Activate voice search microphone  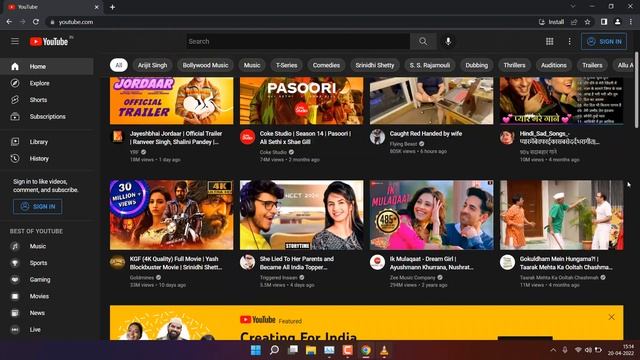[x=448, y=41]
